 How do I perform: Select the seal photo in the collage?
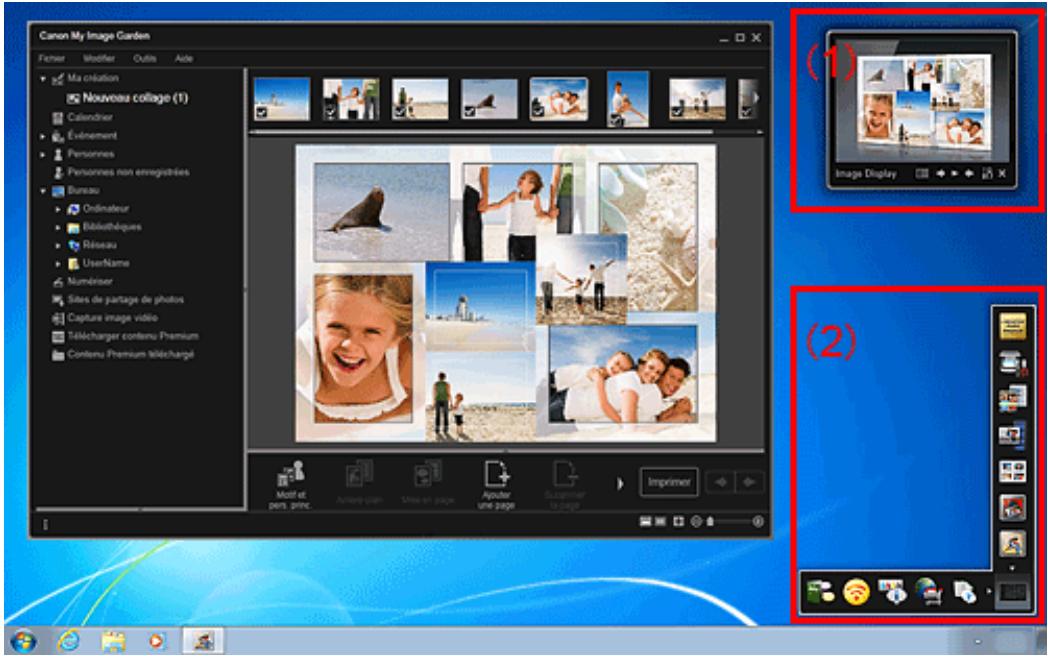(381, 211)
